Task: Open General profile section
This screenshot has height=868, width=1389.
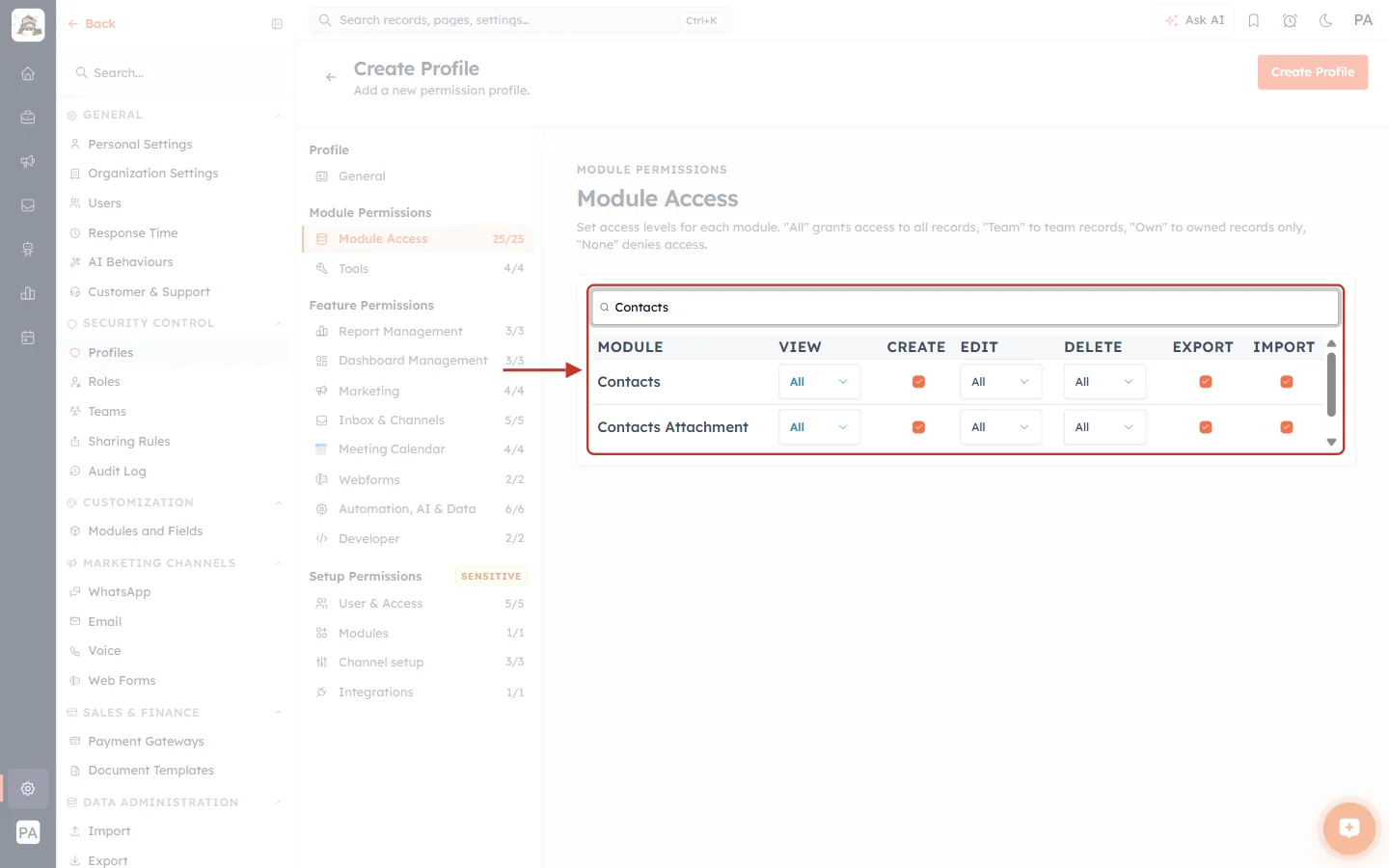Action: point(419,176)
